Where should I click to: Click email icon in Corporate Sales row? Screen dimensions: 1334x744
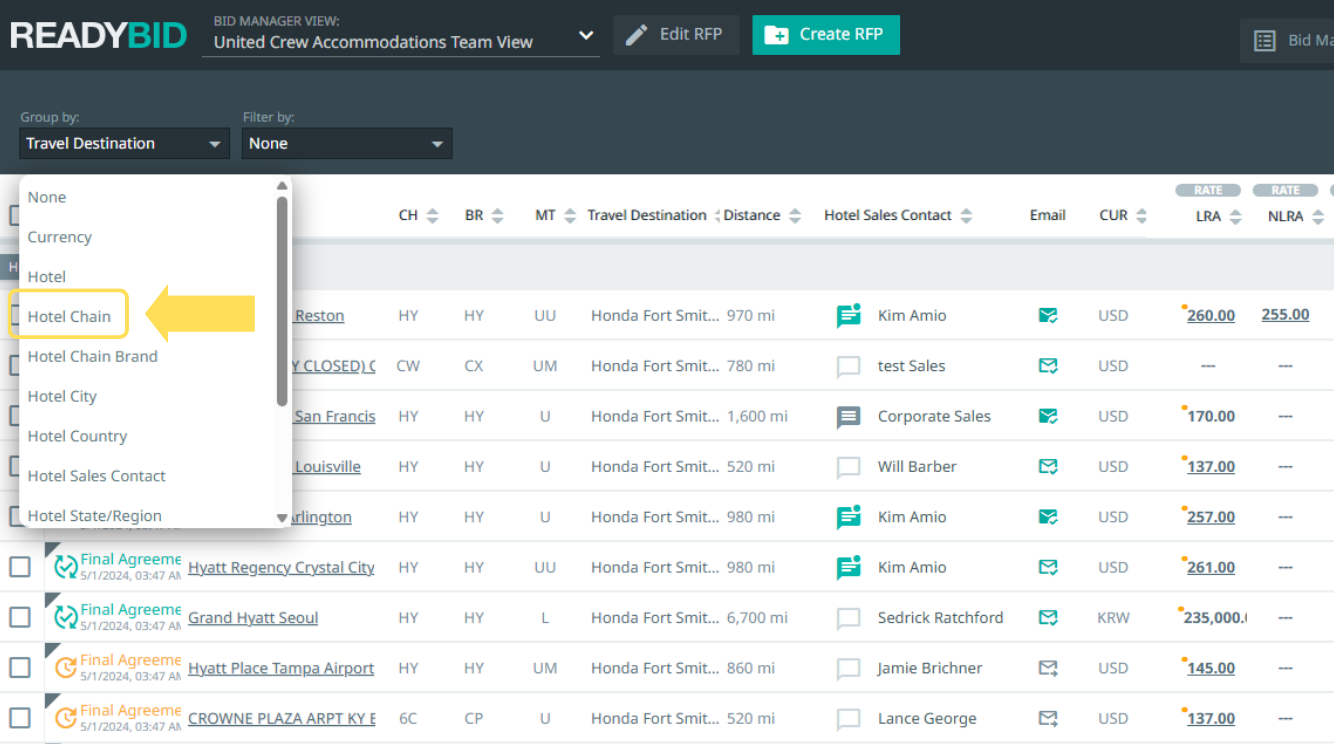coord(1048,416)
